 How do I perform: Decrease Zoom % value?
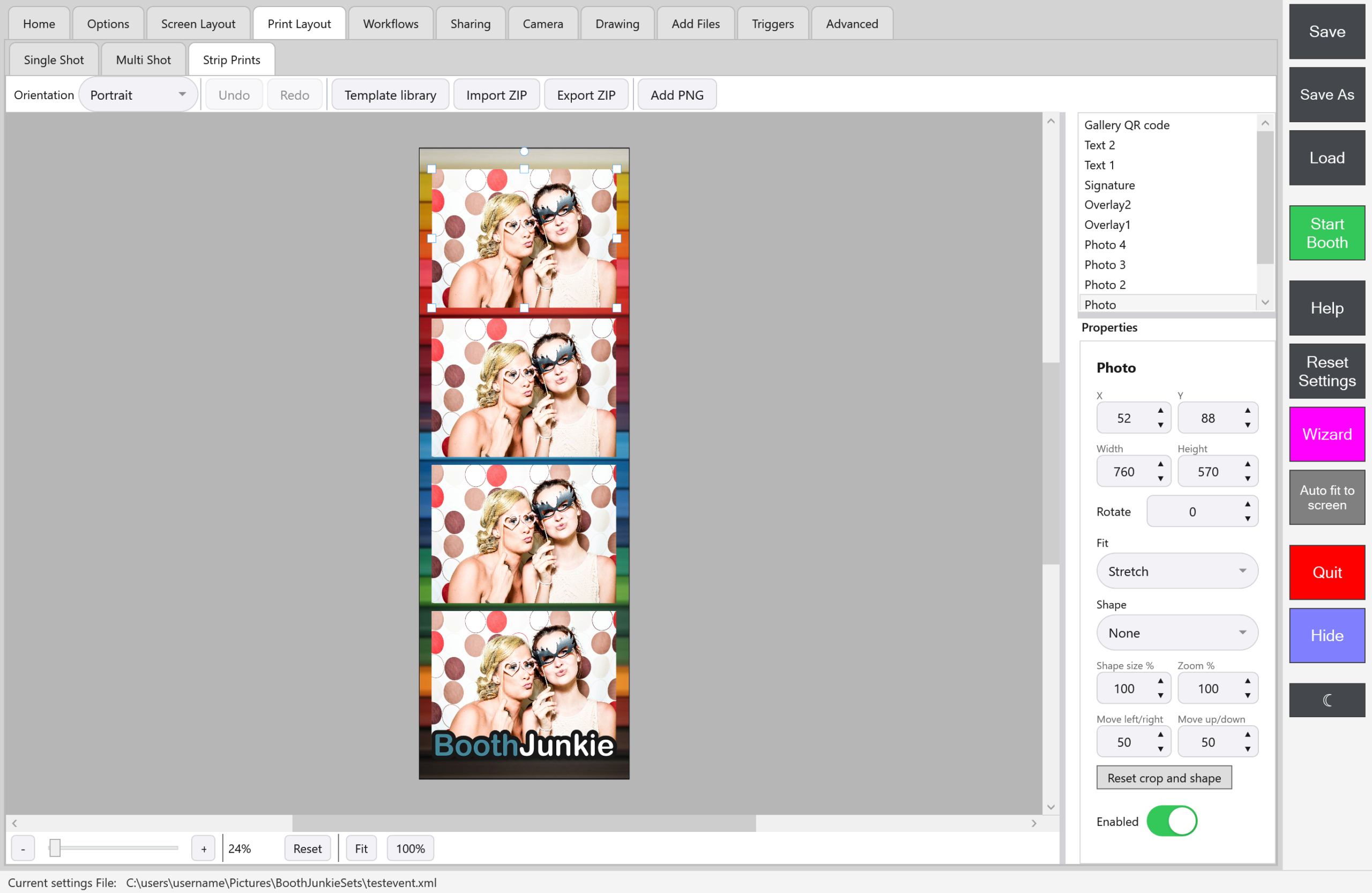click(1248, 696)
